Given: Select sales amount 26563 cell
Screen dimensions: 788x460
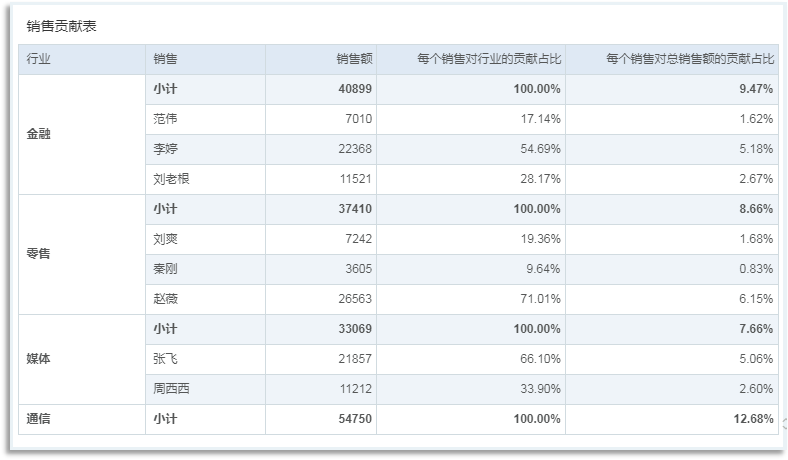Looking at the screenshot, I should (355, 299).
